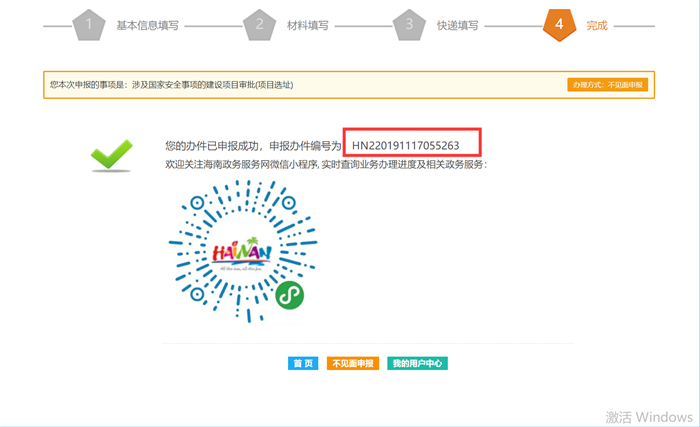The height and width of the screenshot is (427, 700).
Task: Open 不见面申报 via the orange button
Action: 353,364
